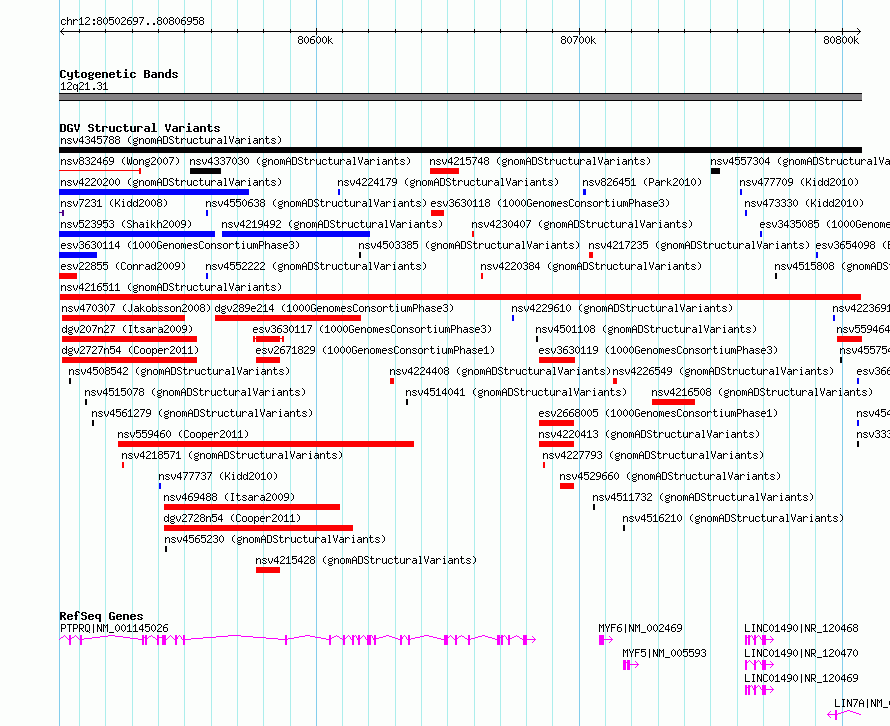Open nsv4514041 variant label
Viewport: 890px width, 726px height.
click(x=516, y=392)
